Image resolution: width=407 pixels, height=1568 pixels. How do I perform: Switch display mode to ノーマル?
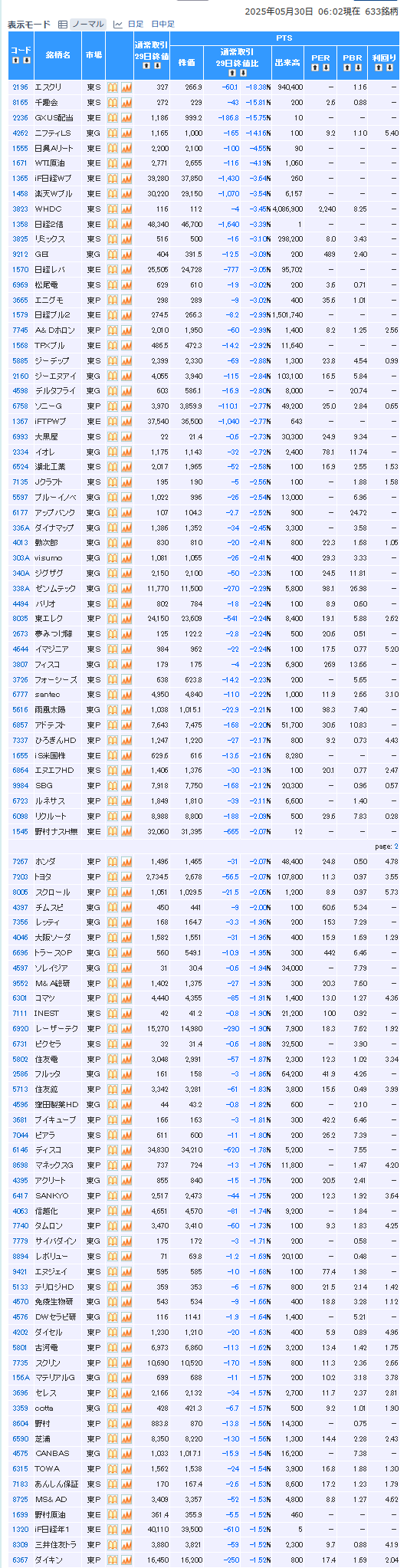[87, 24]
